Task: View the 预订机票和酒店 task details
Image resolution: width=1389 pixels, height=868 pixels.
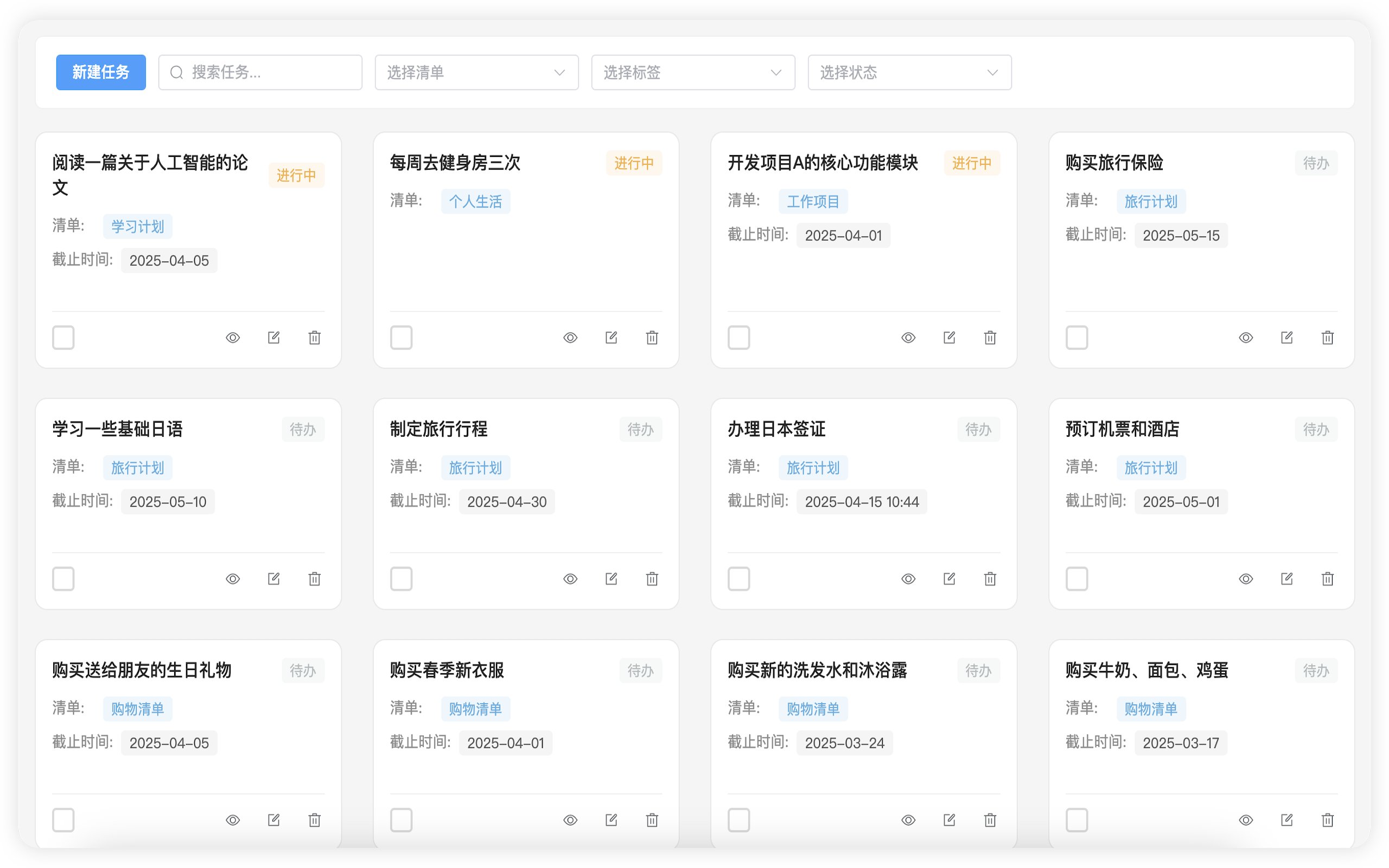Action: click(1246, 579)
